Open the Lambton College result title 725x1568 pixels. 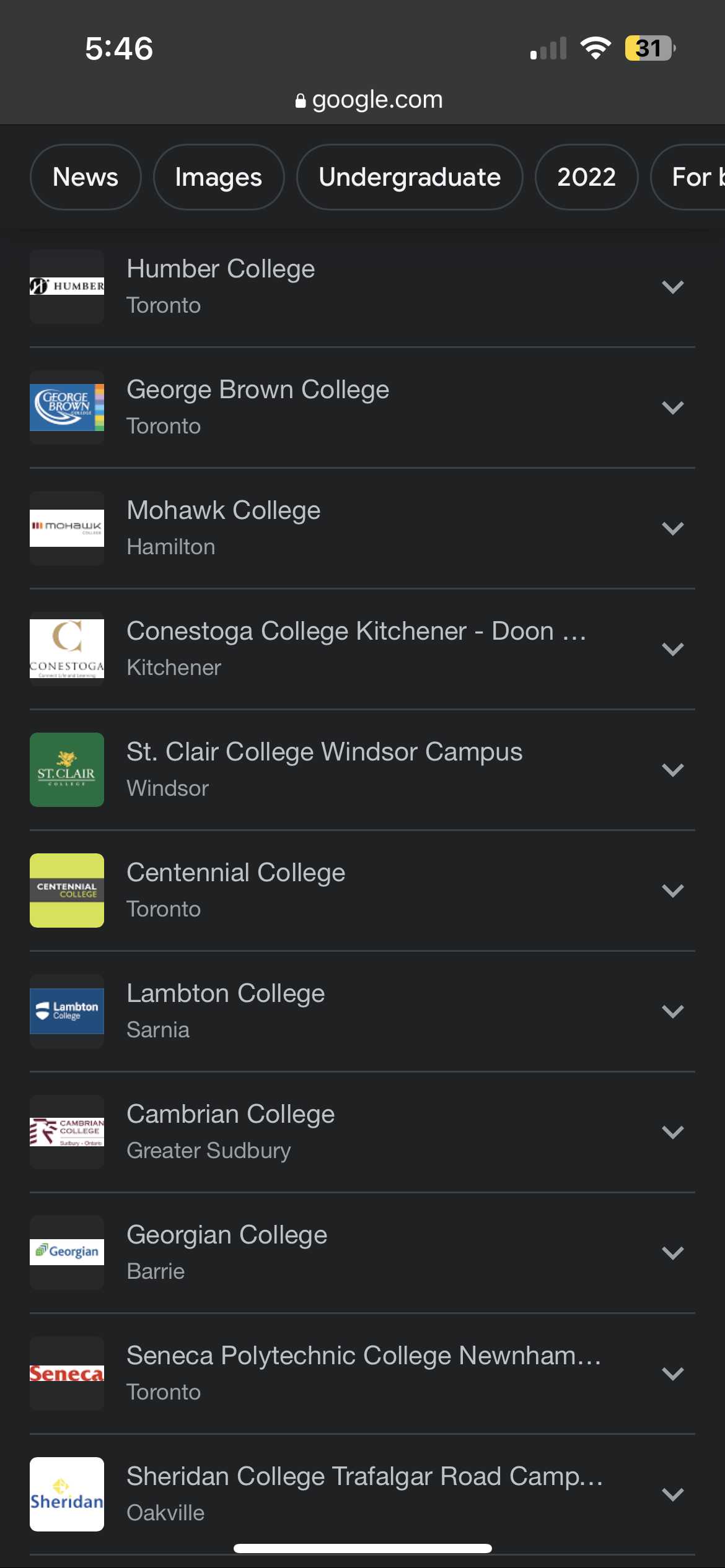coord(226,993)
